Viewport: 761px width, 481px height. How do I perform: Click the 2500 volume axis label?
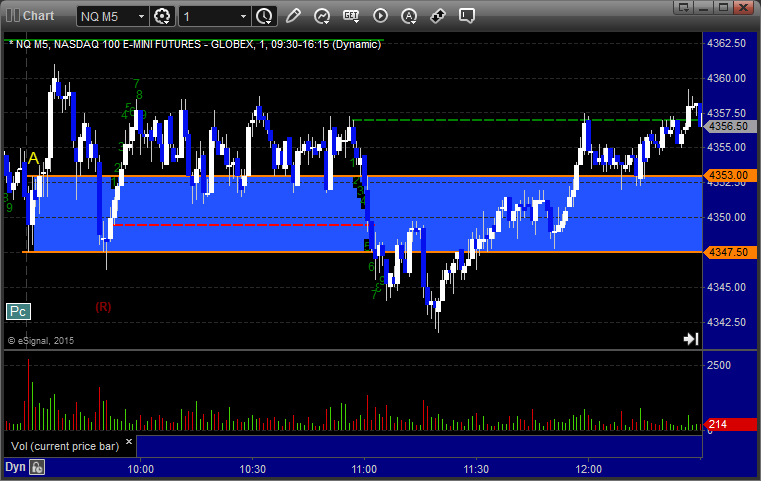coord(719,365)
